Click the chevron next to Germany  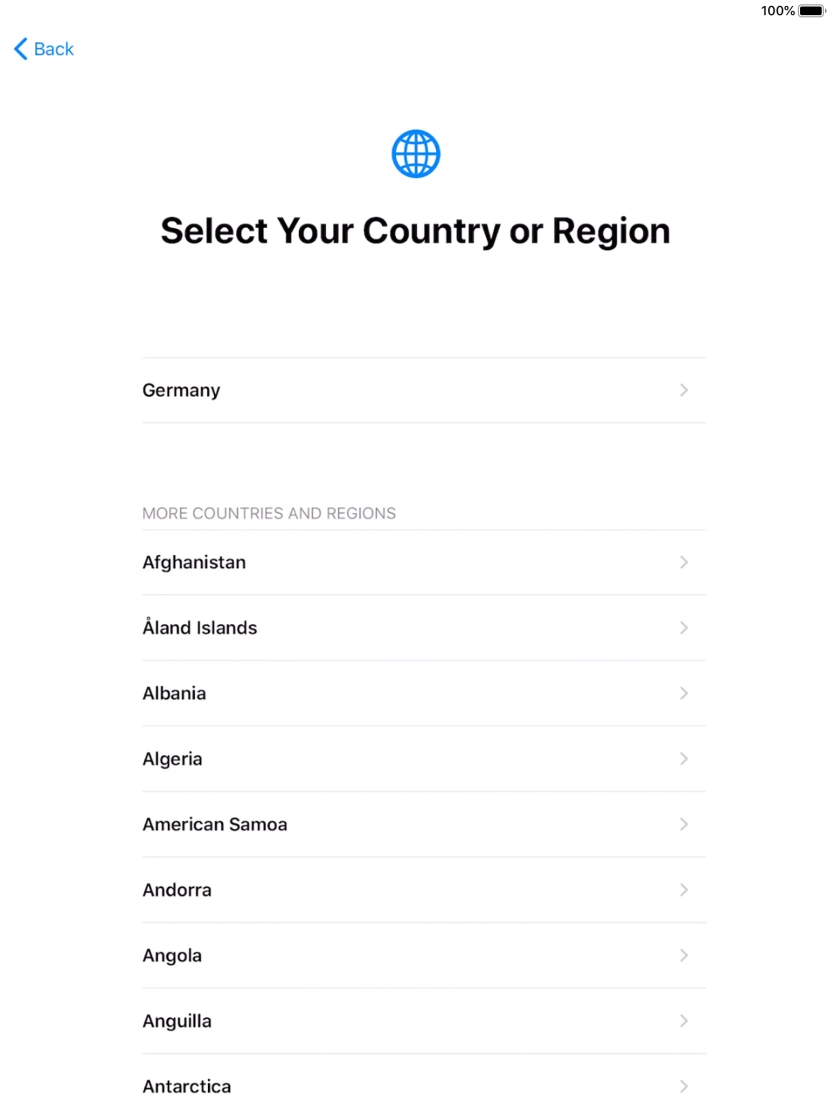684,390
